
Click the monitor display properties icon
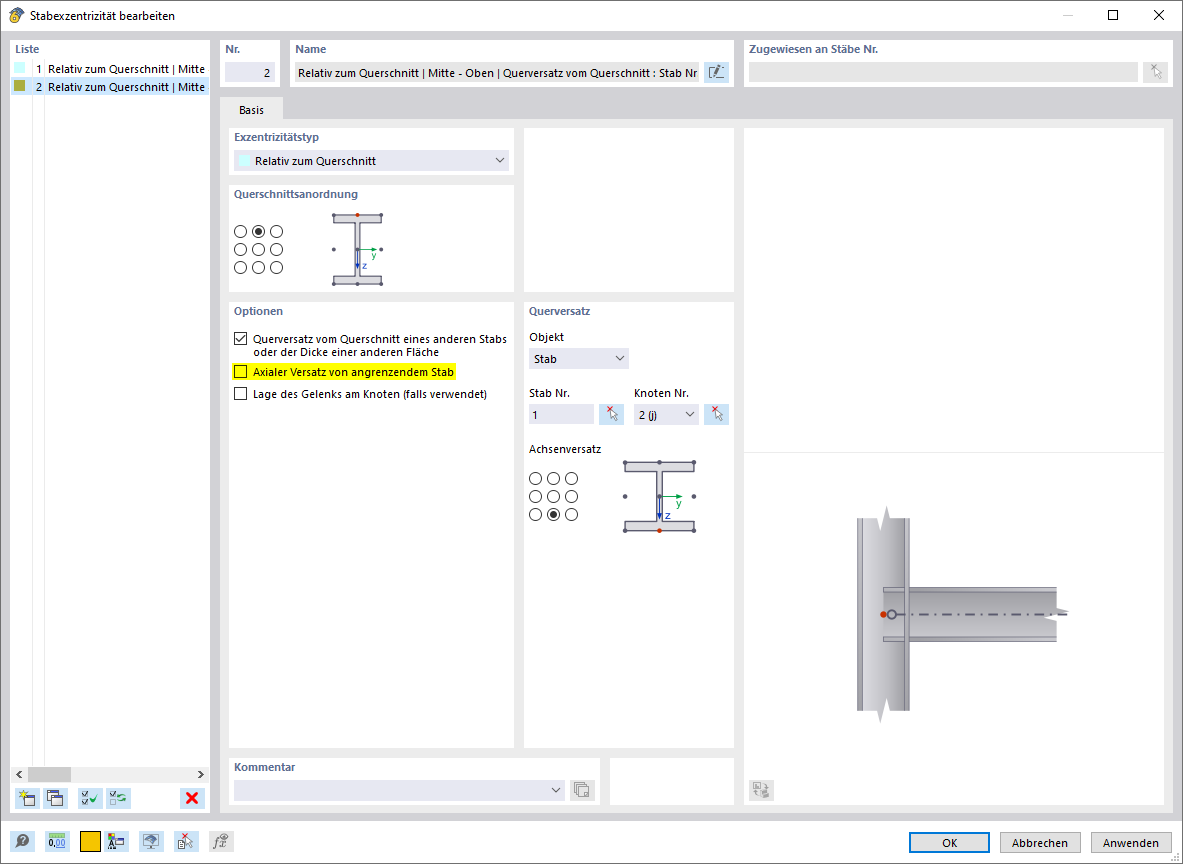[152, 841]
